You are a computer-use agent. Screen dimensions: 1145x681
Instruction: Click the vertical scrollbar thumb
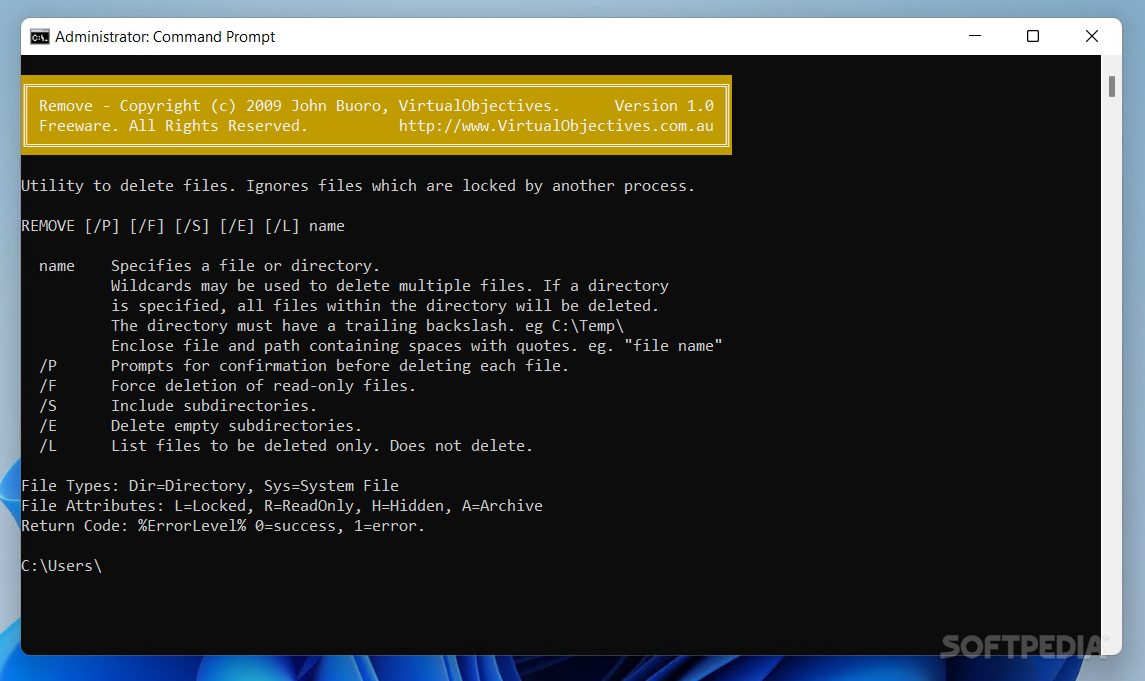1111,86
